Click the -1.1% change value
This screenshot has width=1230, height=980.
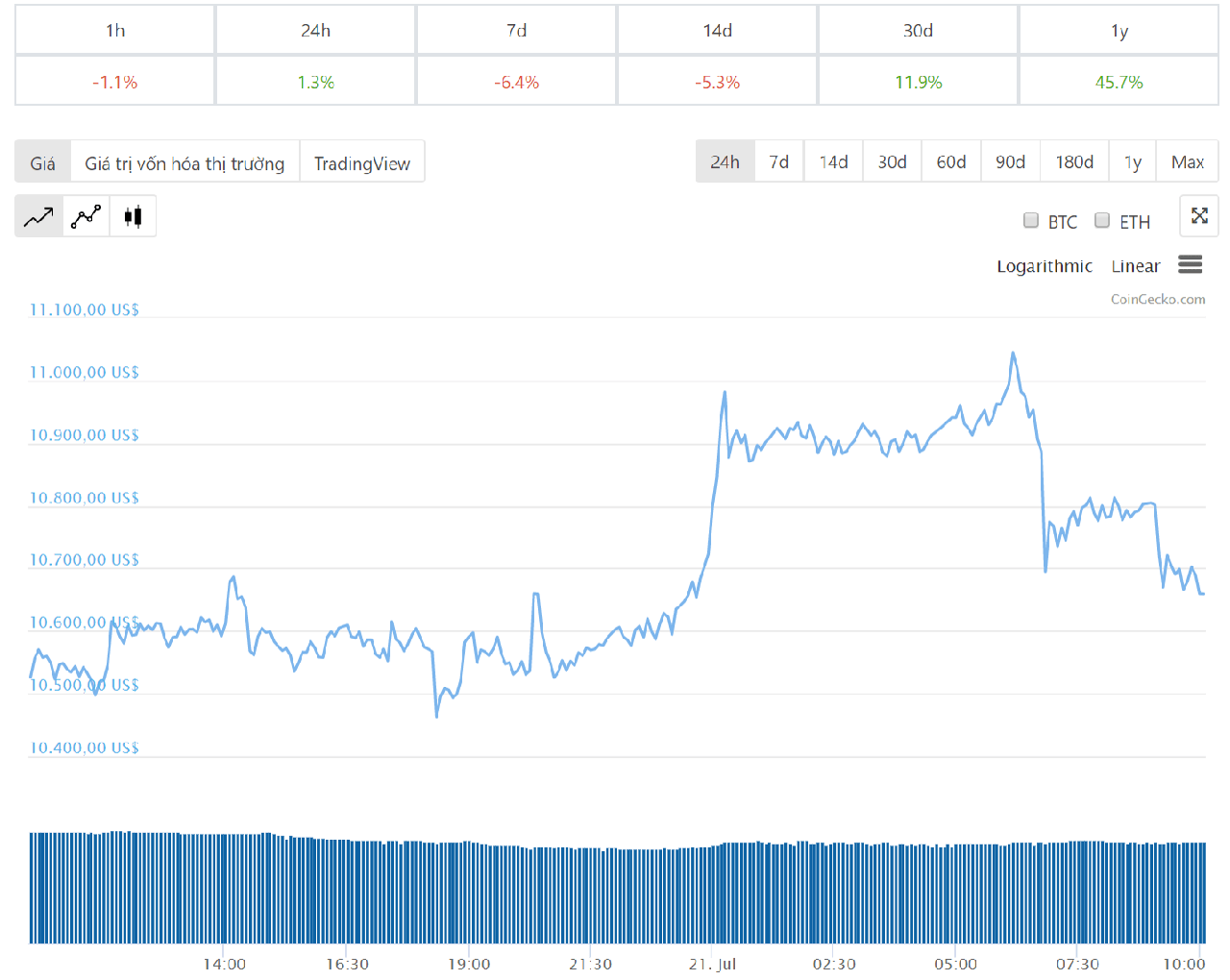(115, 83)
